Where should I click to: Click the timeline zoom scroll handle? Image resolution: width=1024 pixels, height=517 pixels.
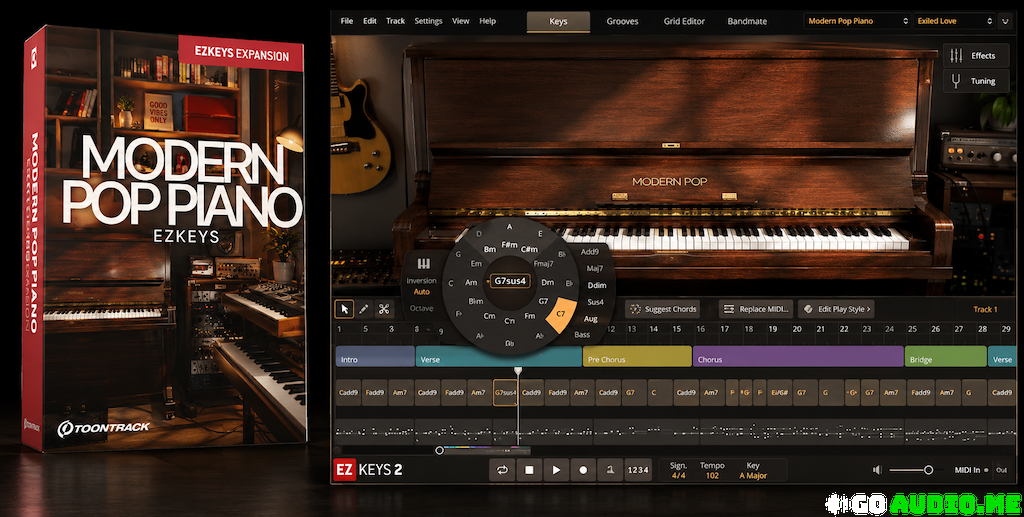(x=440, y=450)
